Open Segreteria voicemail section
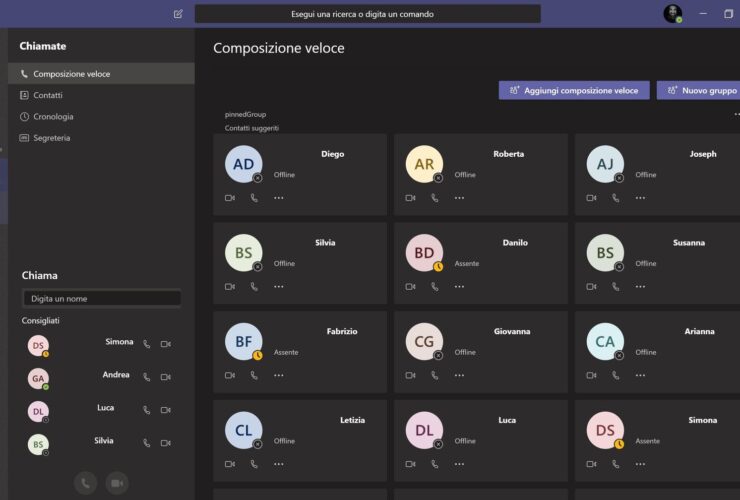Viewport: 740px width, 500px height. pyautogui.click(x=45, y=138)
